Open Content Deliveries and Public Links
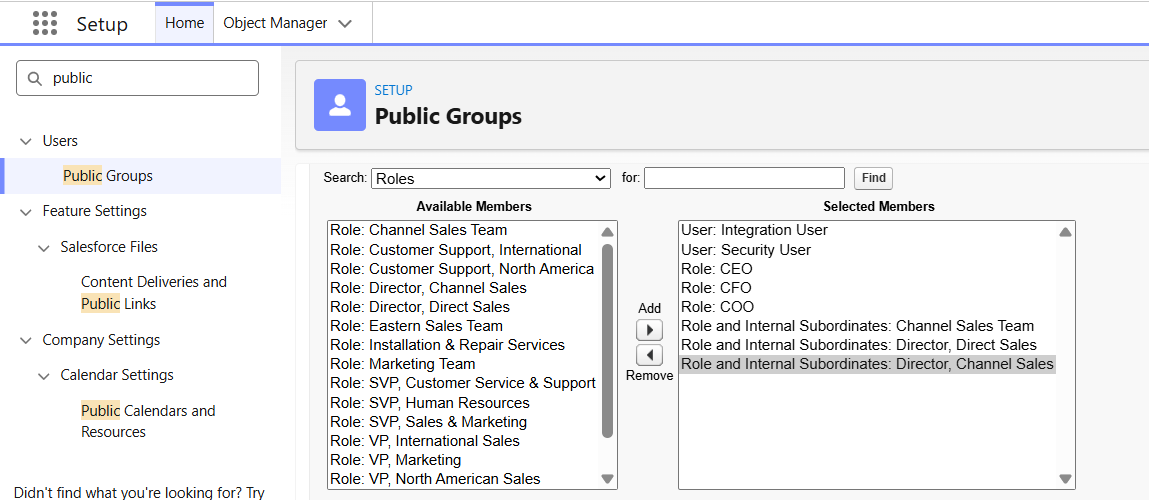This screenshot has width=1149, height=500. coord(154,293)
